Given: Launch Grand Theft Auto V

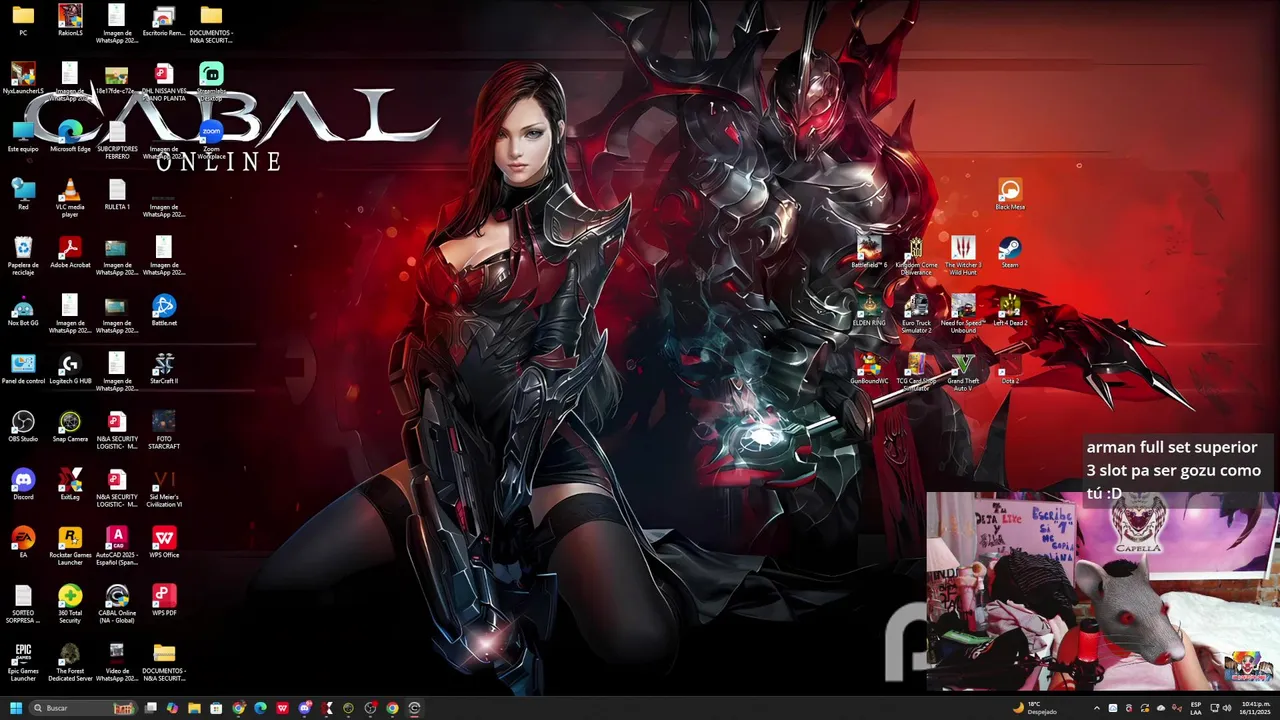Looking at the screenshot, I should tap(963, 371).
